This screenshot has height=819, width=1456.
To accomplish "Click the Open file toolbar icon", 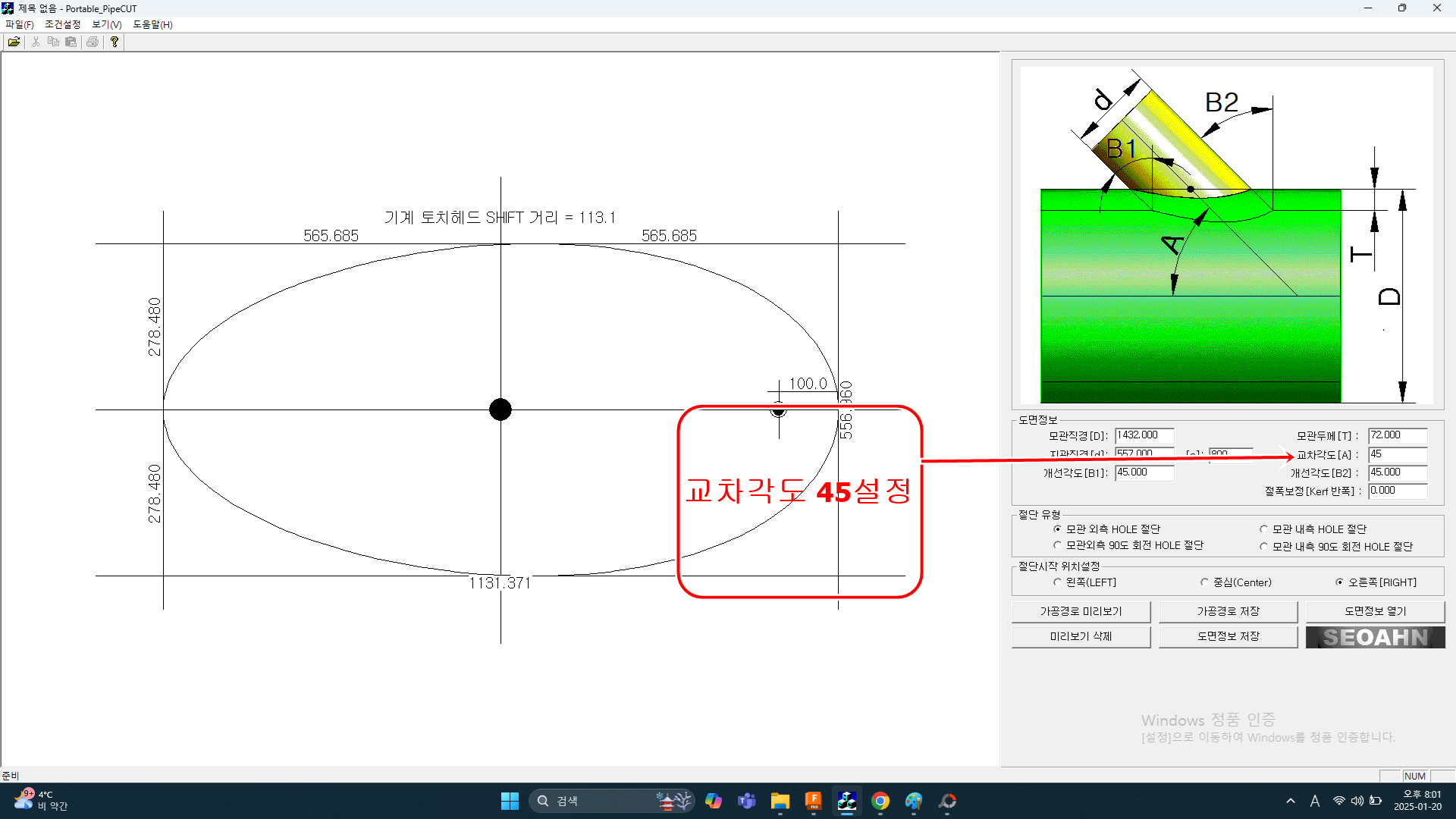I will pyautogui.click(x=14, y=42).
